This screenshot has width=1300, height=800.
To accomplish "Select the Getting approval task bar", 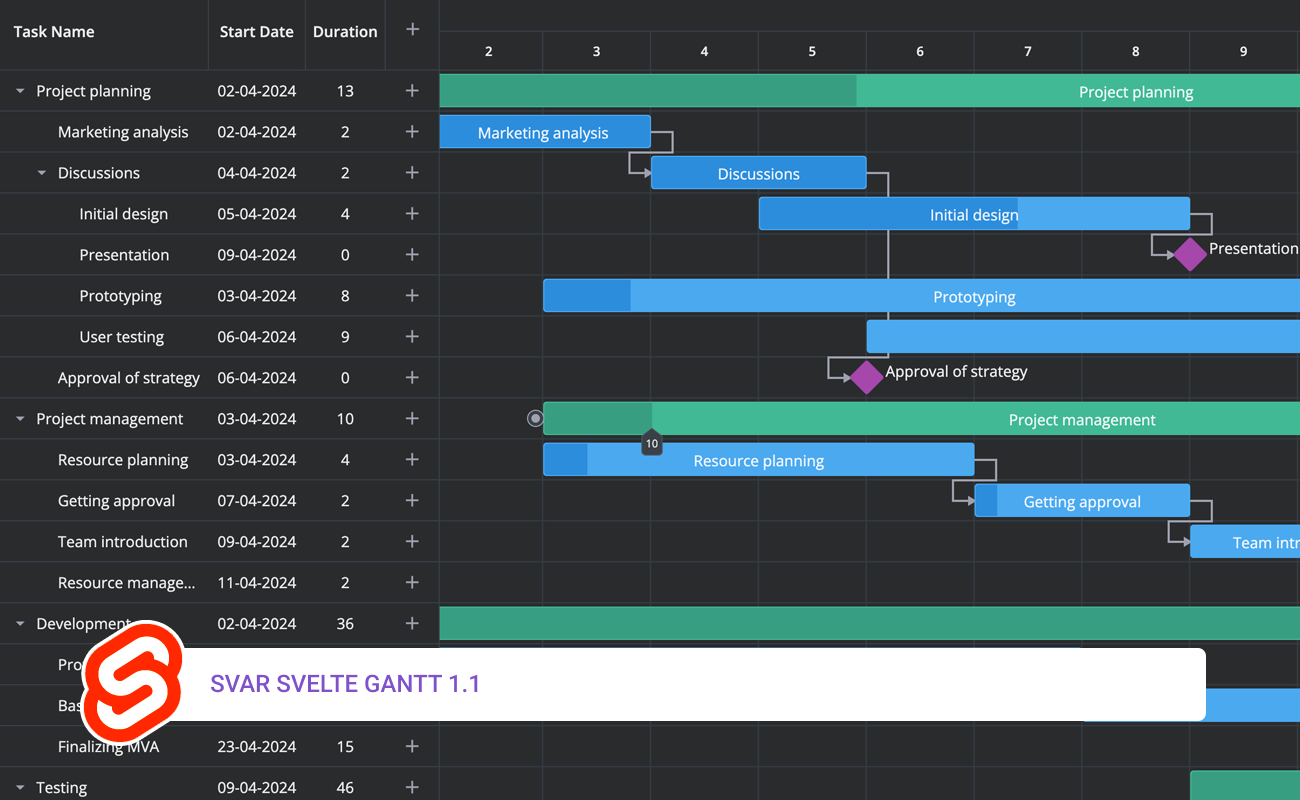I will point(1082,501).
